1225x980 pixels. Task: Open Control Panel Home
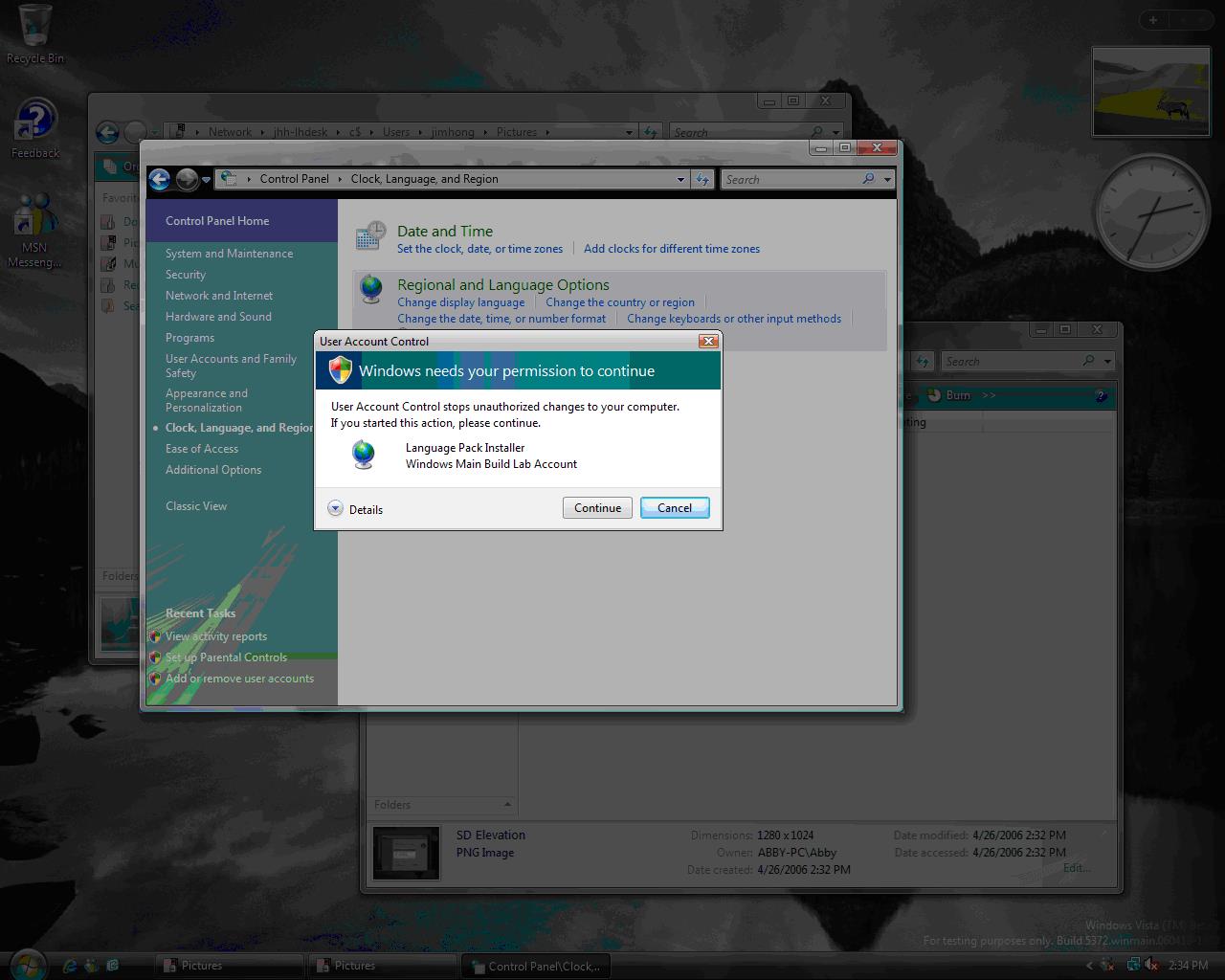pyautogui.click(x=217, y=221)
